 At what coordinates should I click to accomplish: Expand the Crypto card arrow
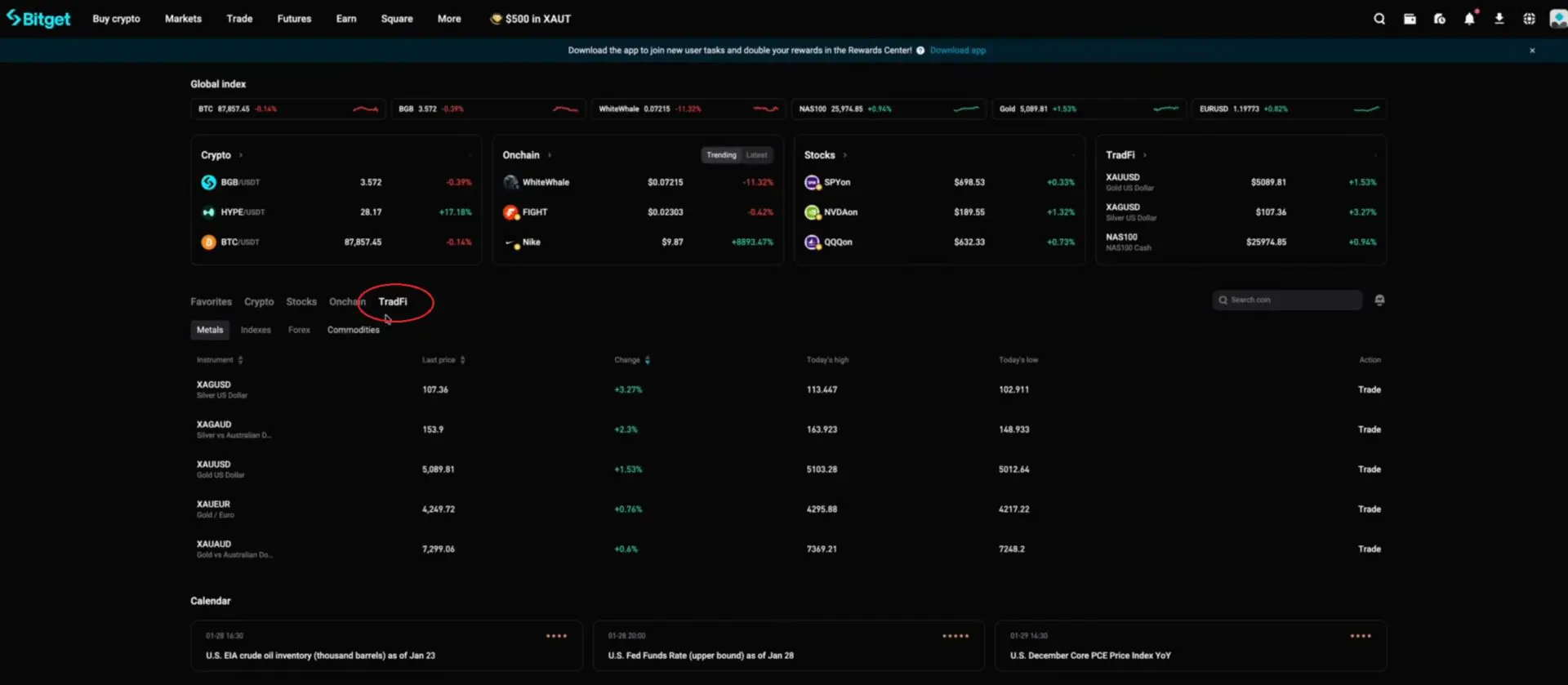(241, 155)
